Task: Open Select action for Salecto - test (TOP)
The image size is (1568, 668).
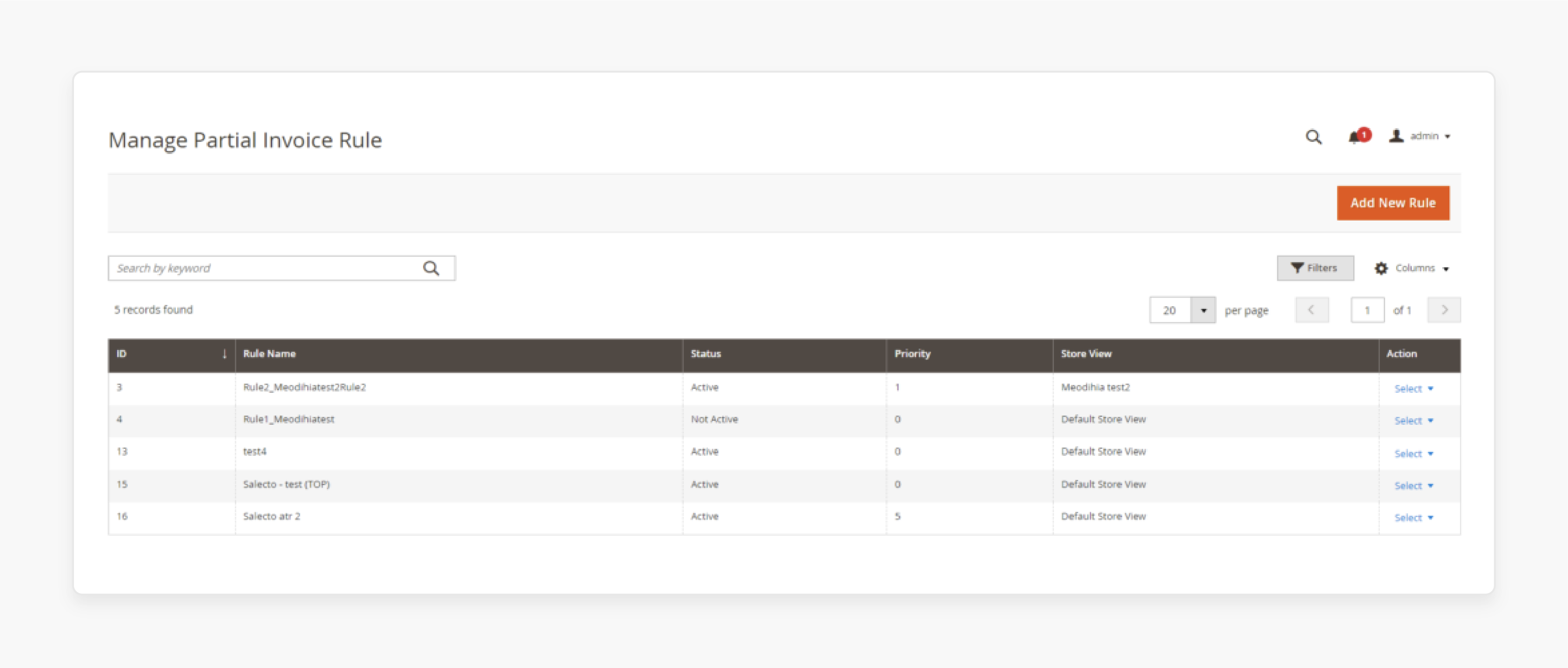Action: [1414, 486]
